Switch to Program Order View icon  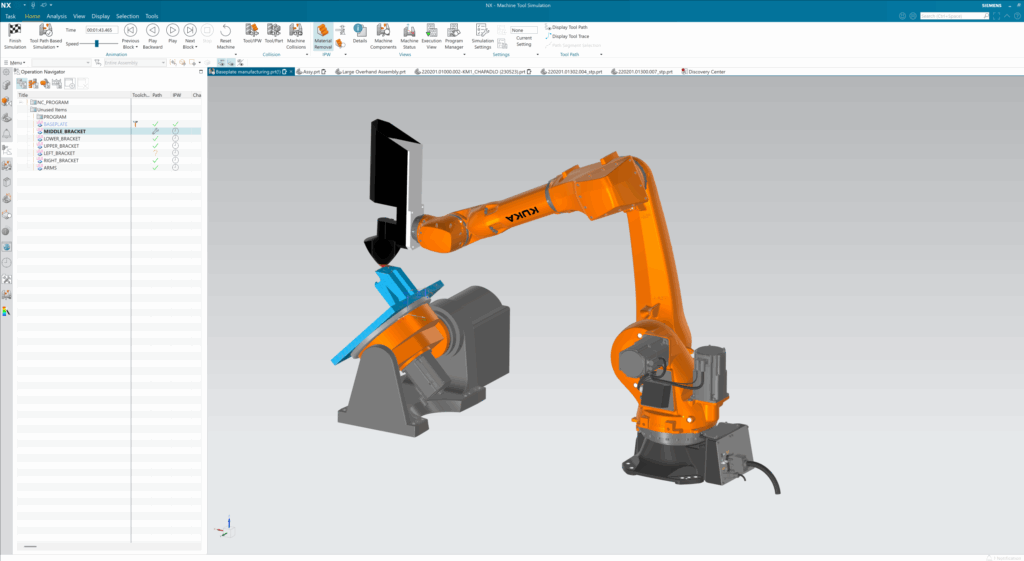[22, 84]
